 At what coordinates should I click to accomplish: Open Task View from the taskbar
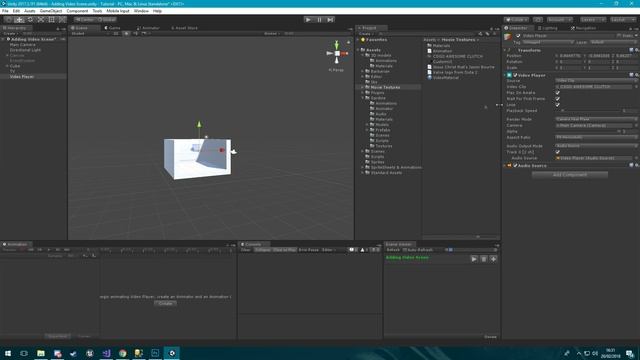point(24,353)
